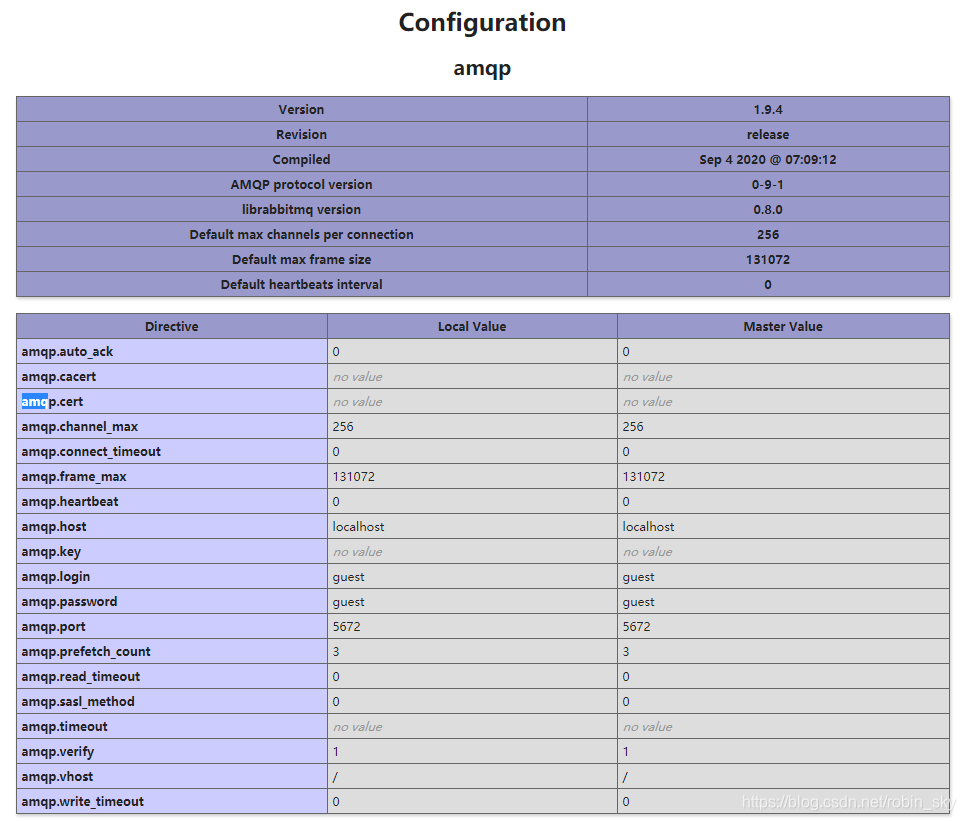Click the Default max frame size value 131072

pyautogui.click(x=767, y=259)
